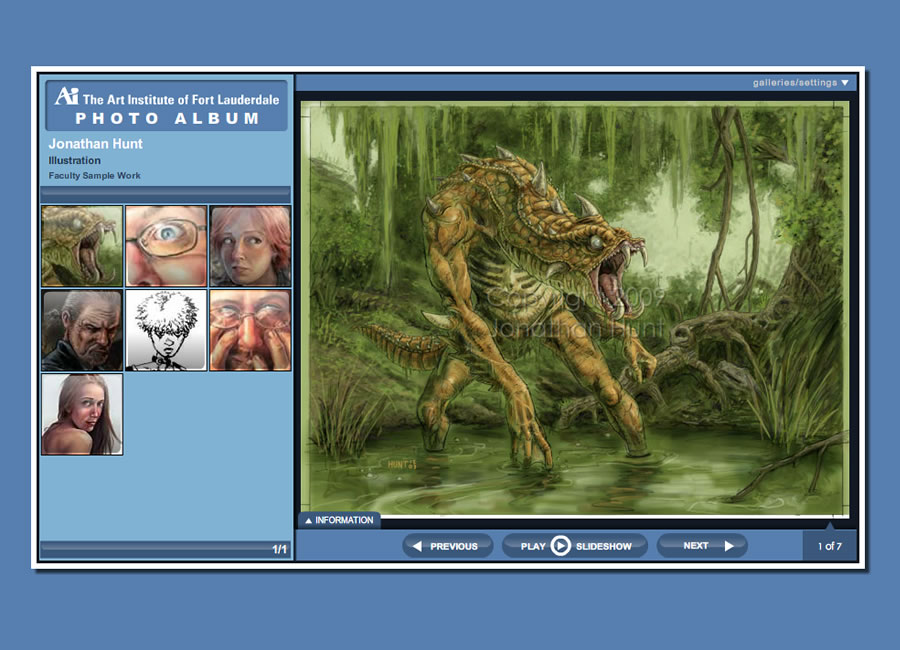The width and height of the screenshot is (900, 650).
Task: Start the Play Slideshow button
Action: tap(575, 546)
